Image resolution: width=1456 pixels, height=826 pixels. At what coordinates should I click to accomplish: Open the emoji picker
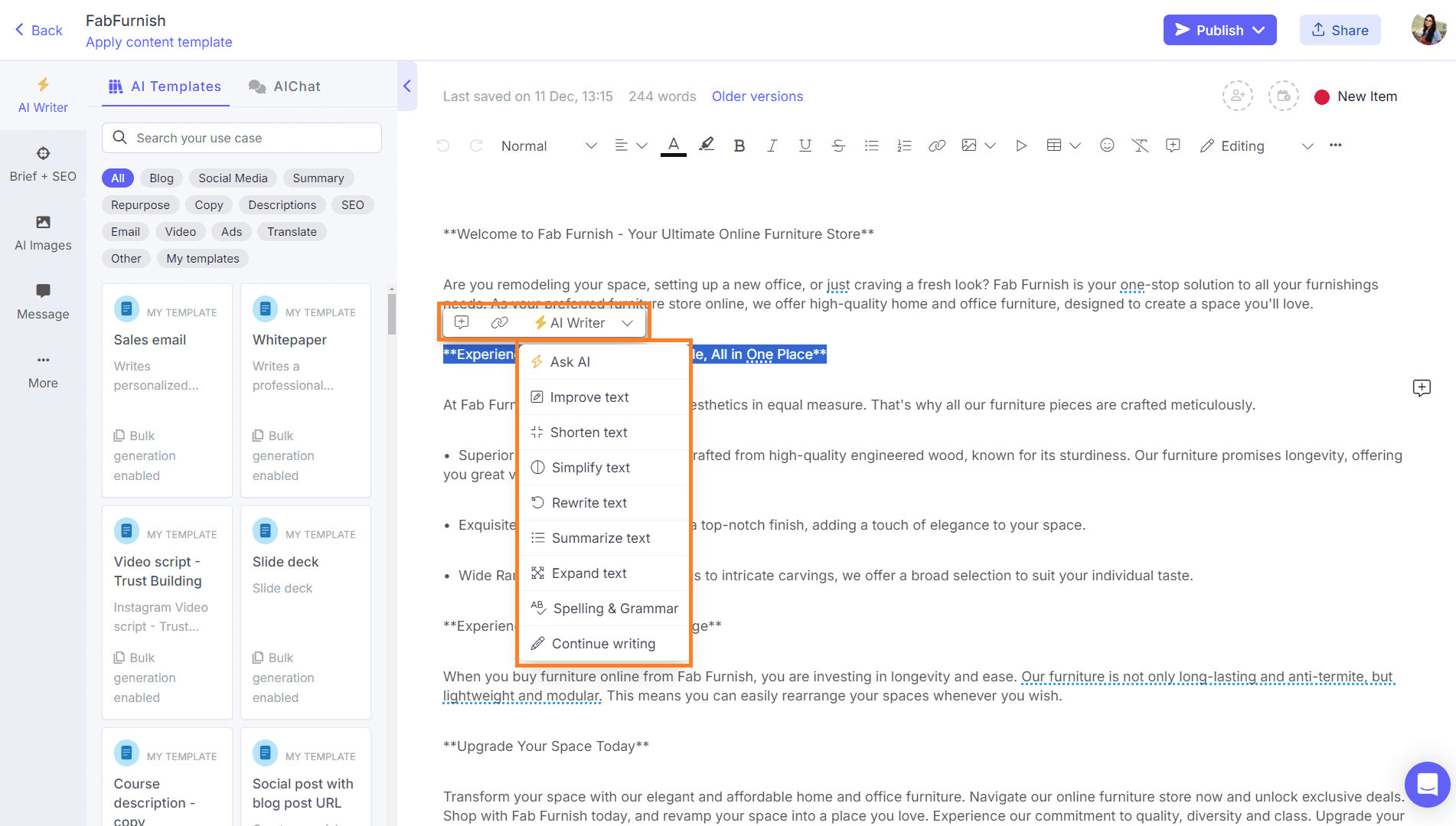coord(1107,145)
